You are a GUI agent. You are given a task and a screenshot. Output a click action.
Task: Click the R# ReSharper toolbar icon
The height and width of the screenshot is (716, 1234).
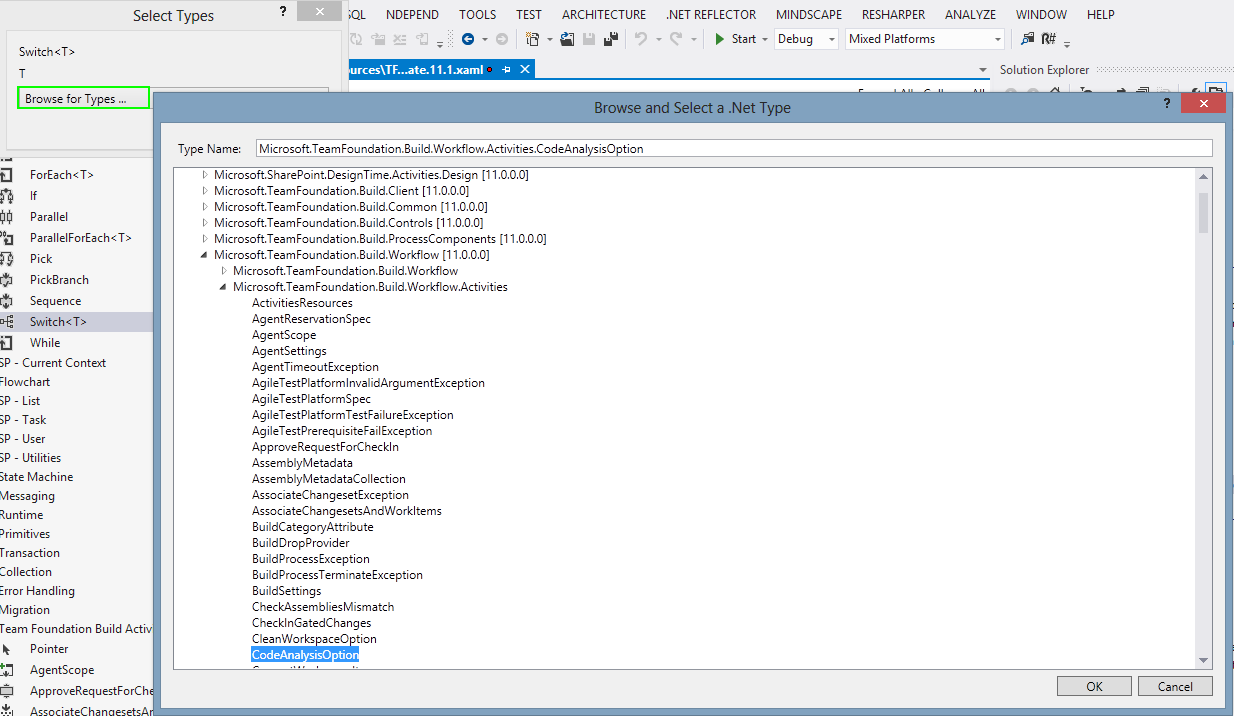coord(1049,39)
